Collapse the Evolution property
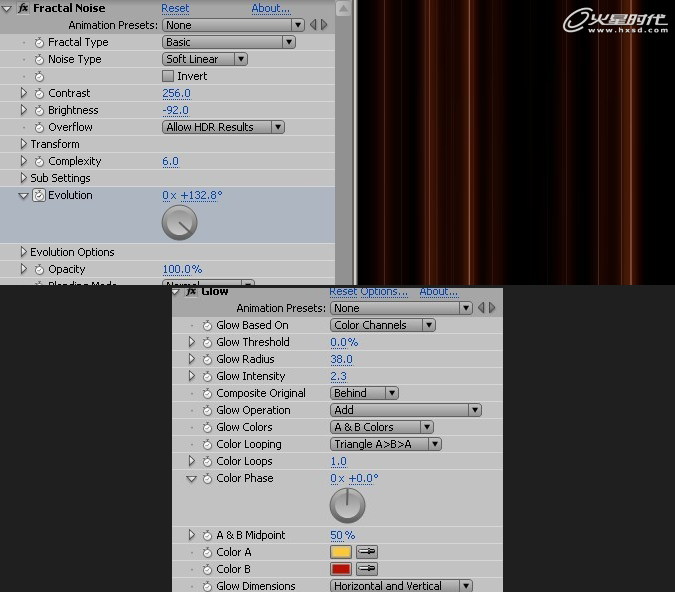 (x=23, y=196)
